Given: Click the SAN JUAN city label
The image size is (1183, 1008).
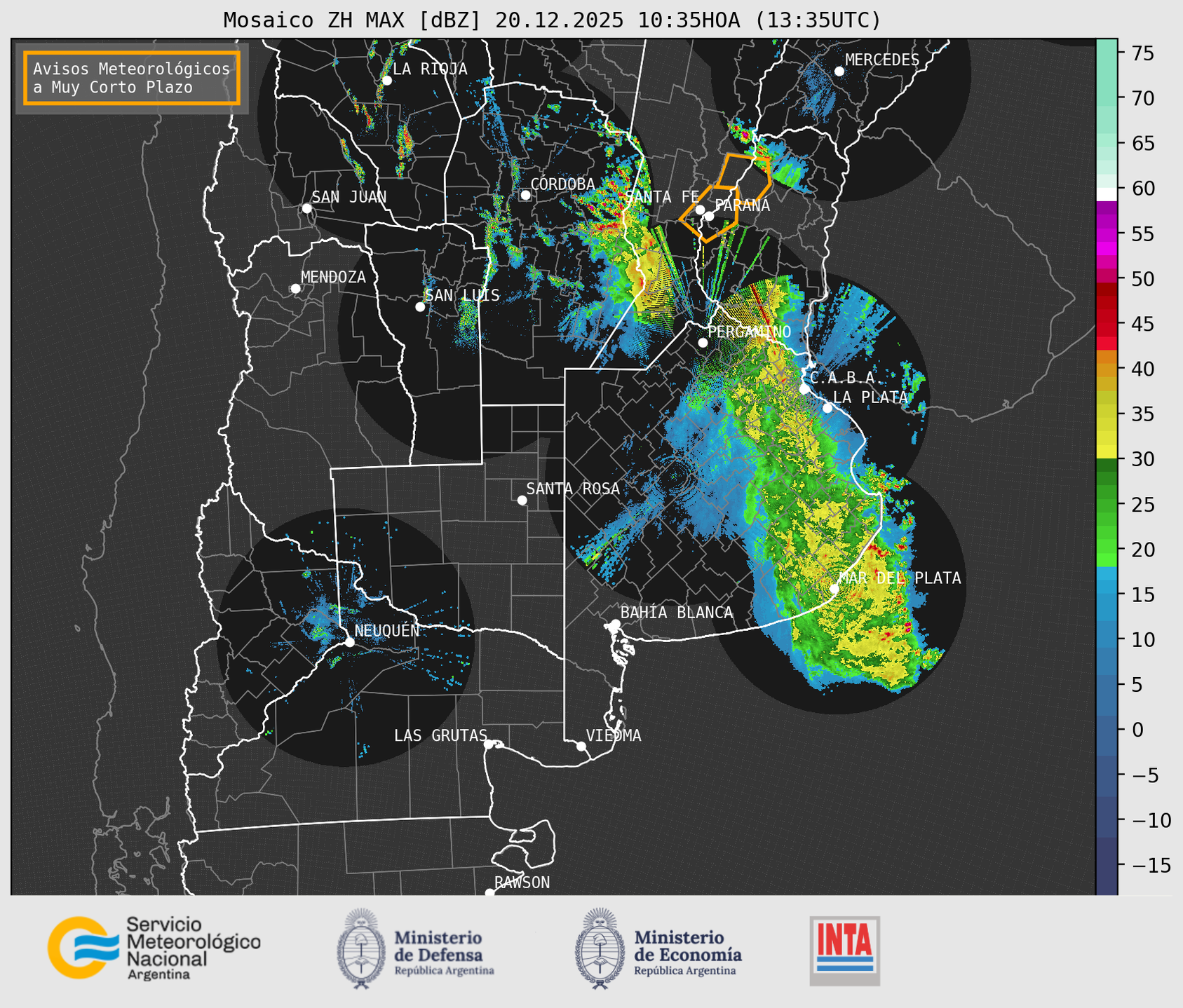Looking at the screenshot, I should (349, 197).
